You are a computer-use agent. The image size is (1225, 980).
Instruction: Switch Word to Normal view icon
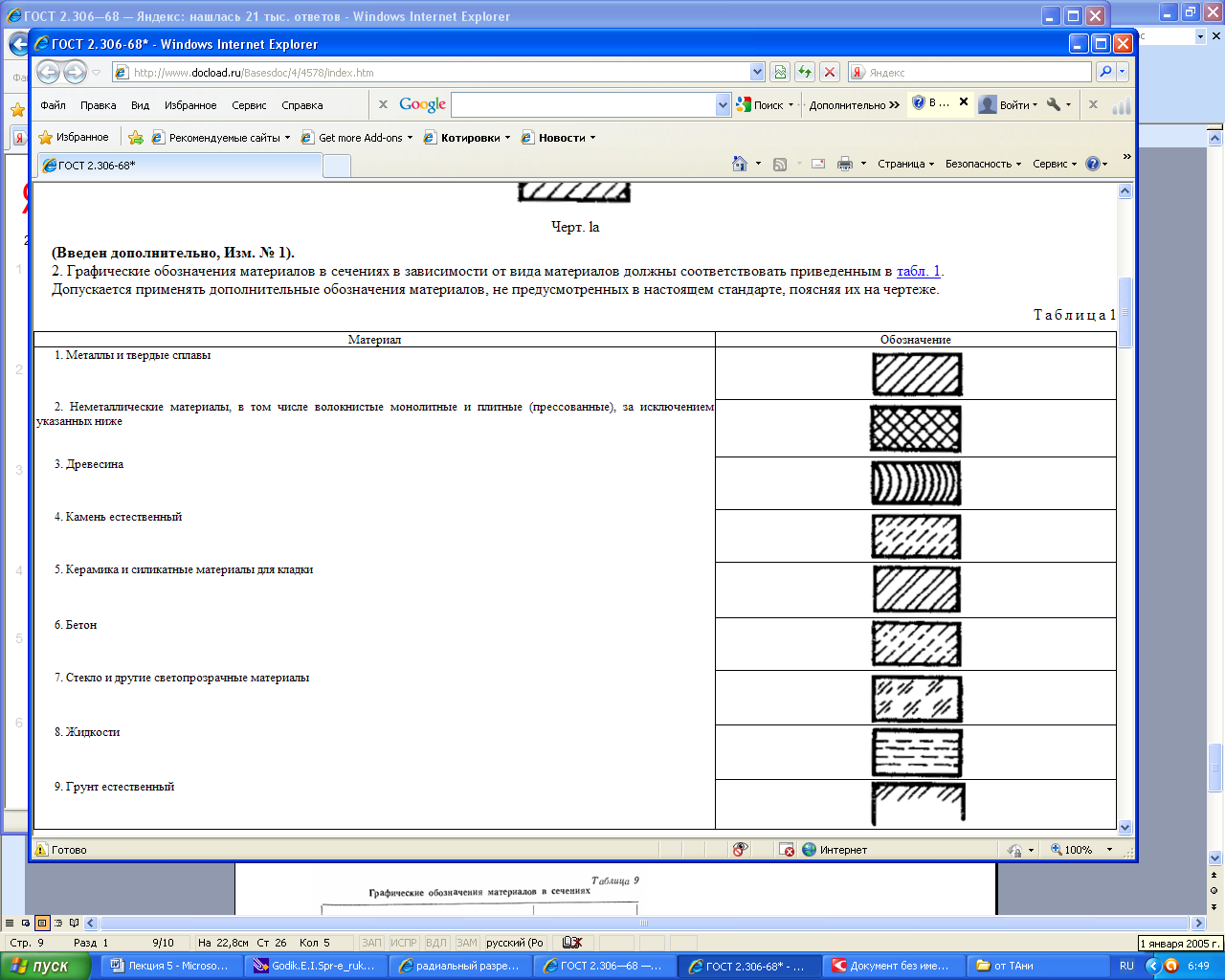(x=11, y=924)
